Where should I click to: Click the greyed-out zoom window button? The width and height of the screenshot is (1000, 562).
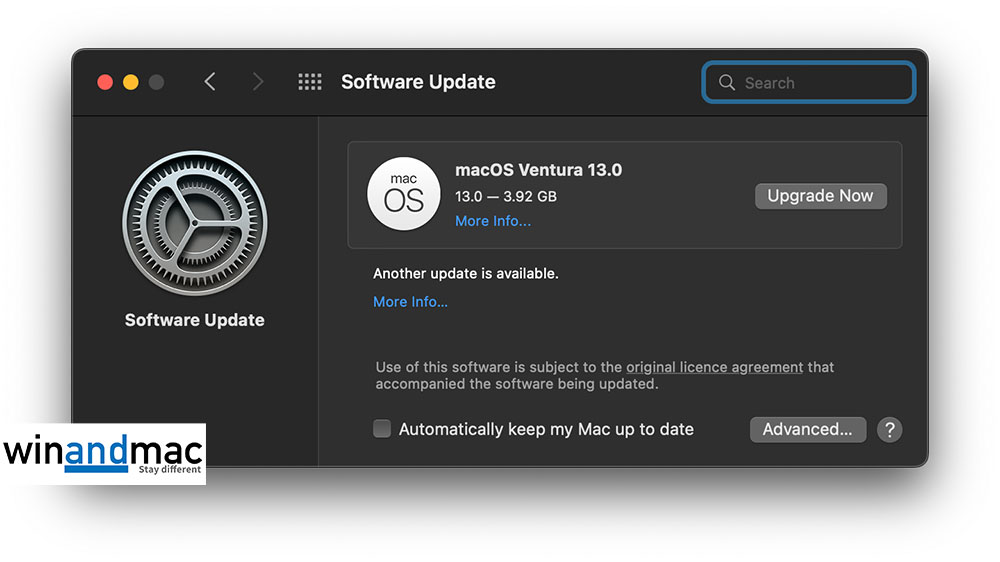[x=156, y=82]
